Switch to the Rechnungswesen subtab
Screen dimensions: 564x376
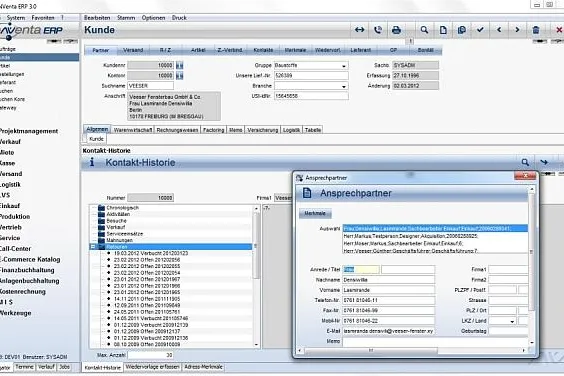177,130
